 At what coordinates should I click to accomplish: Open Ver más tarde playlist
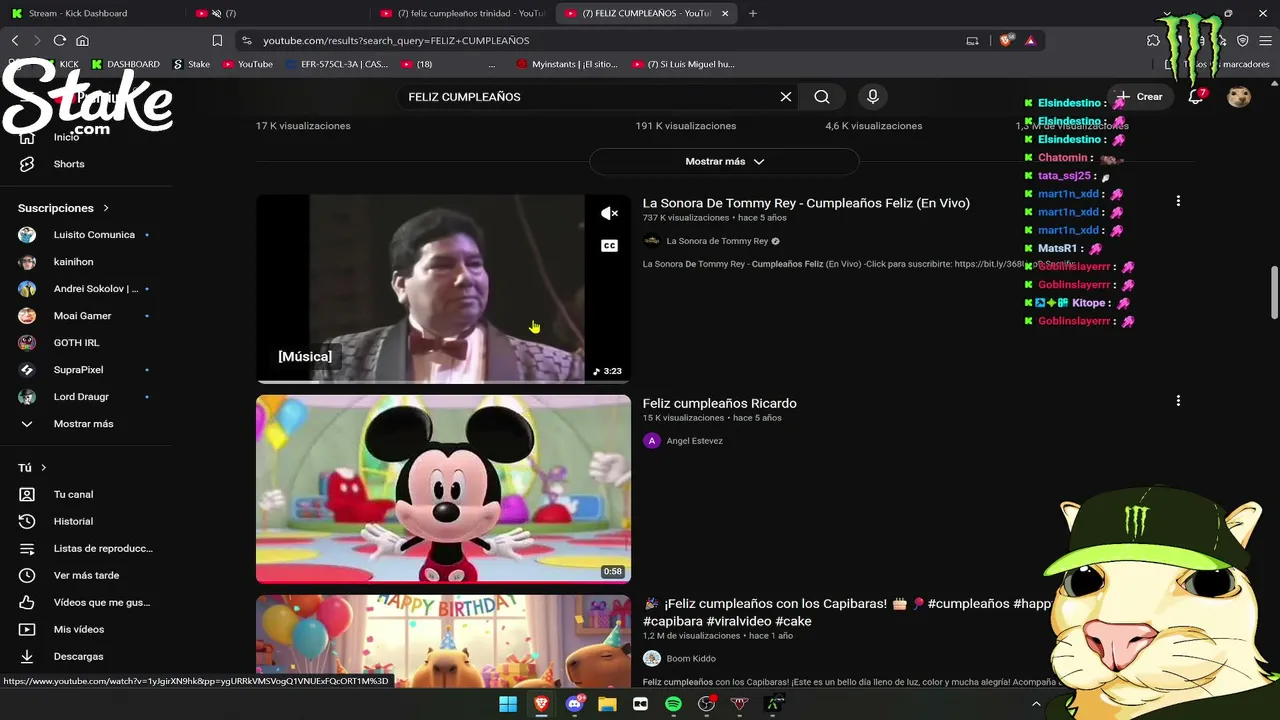(x=86, y=575)
